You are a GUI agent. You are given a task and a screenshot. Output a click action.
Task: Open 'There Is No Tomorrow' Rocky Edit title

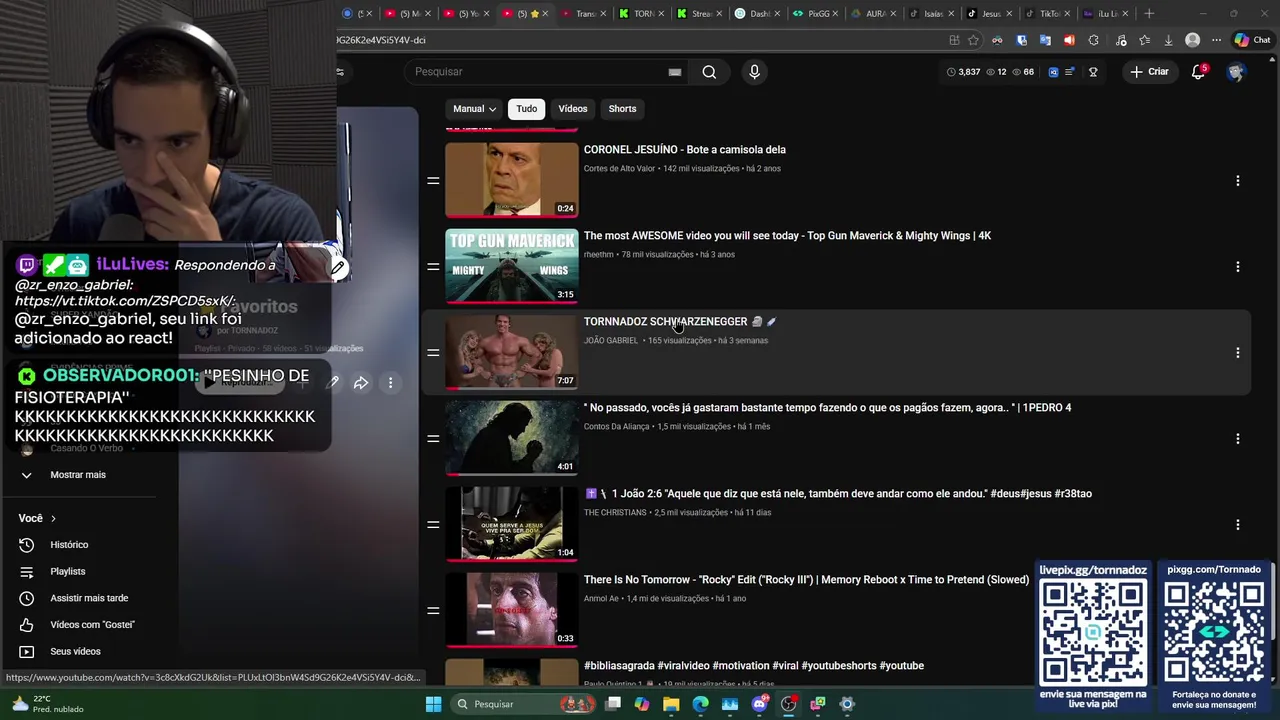(x=806, y=580)
